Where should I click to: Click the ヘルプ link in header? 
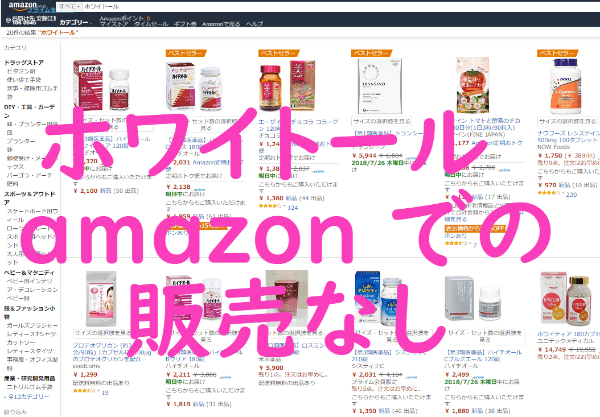254,24
